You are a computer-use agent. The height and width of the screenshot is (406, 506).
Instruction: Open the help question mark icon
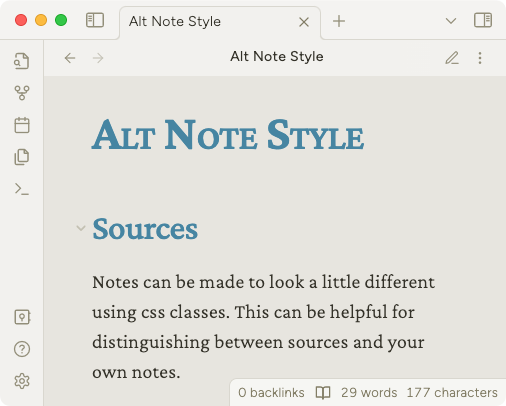point(22,349)
